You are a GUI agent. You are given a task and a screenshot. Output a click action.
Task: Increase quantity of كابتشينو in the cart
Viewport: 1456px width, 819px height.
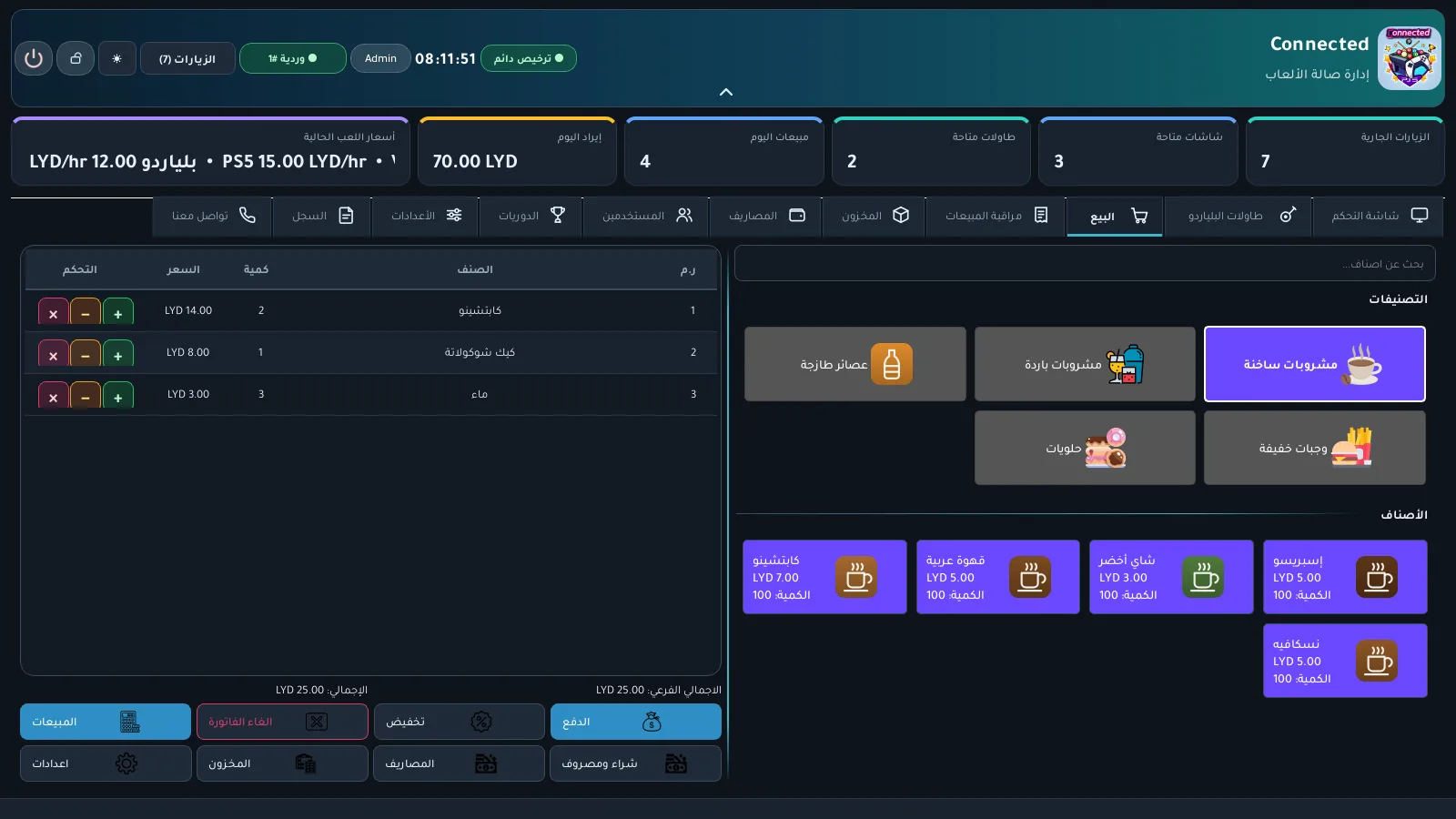point(118,312)
